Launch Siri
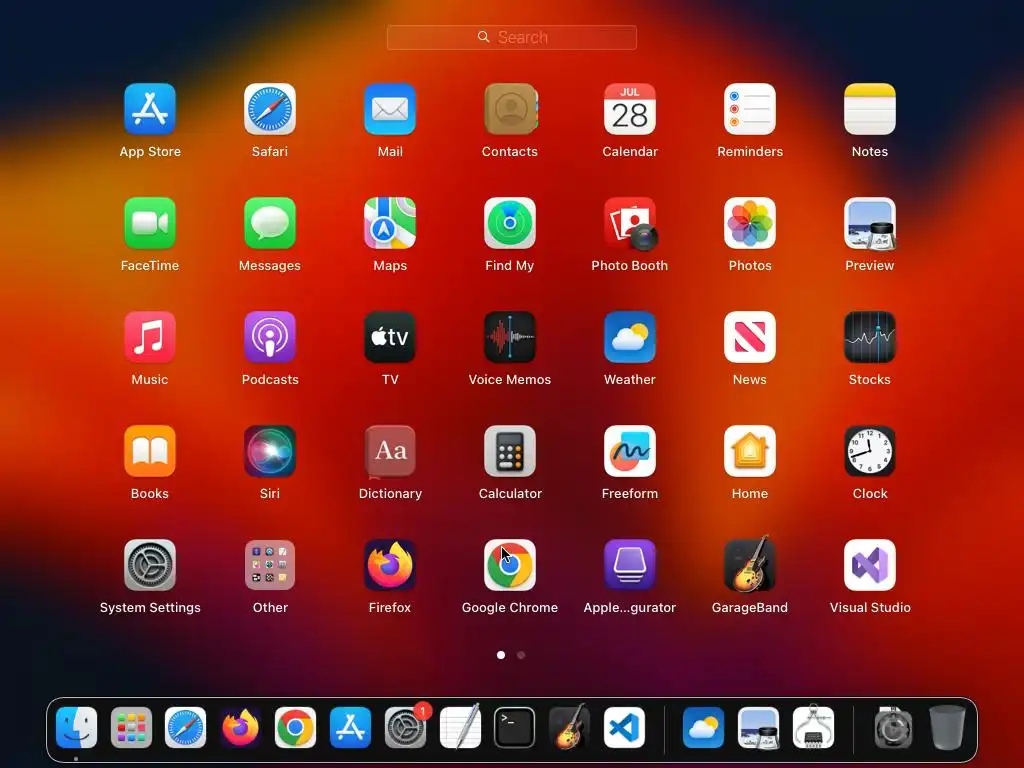Screen dimensions: 1024x768 coord(270,451)
